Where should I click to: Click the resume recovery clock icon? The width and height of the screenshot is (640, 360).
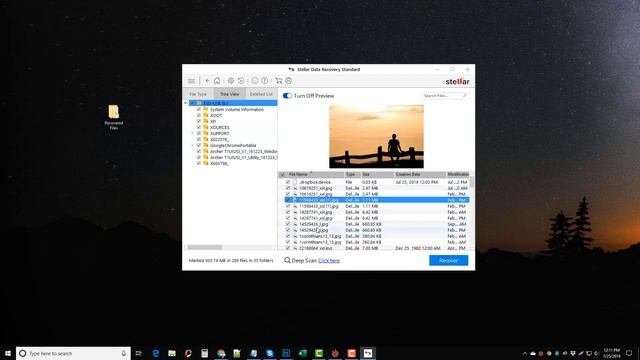241,81
